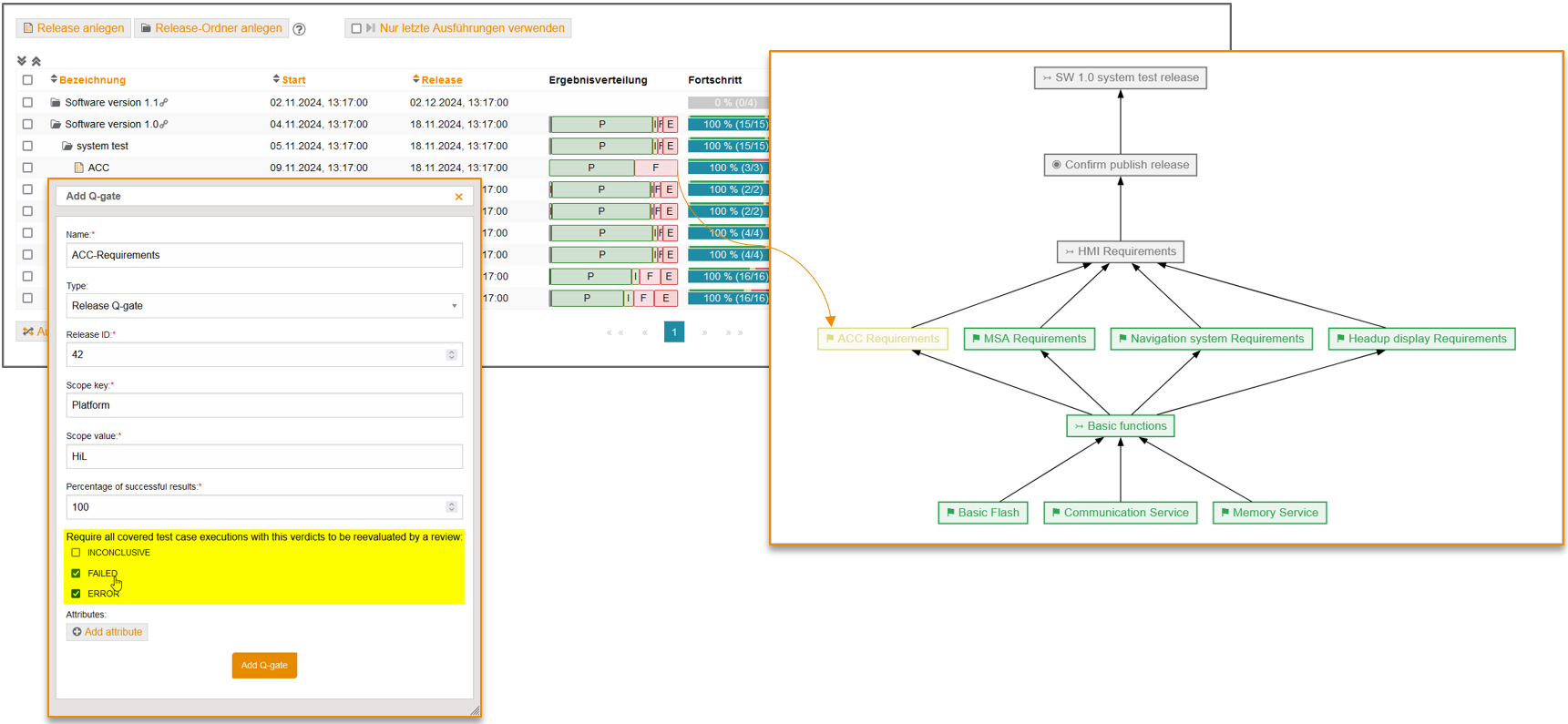Click link icon next to Software version 1.1
Image resolution: width=1568 pixels, height=724 pixels.
coord(164,103)
